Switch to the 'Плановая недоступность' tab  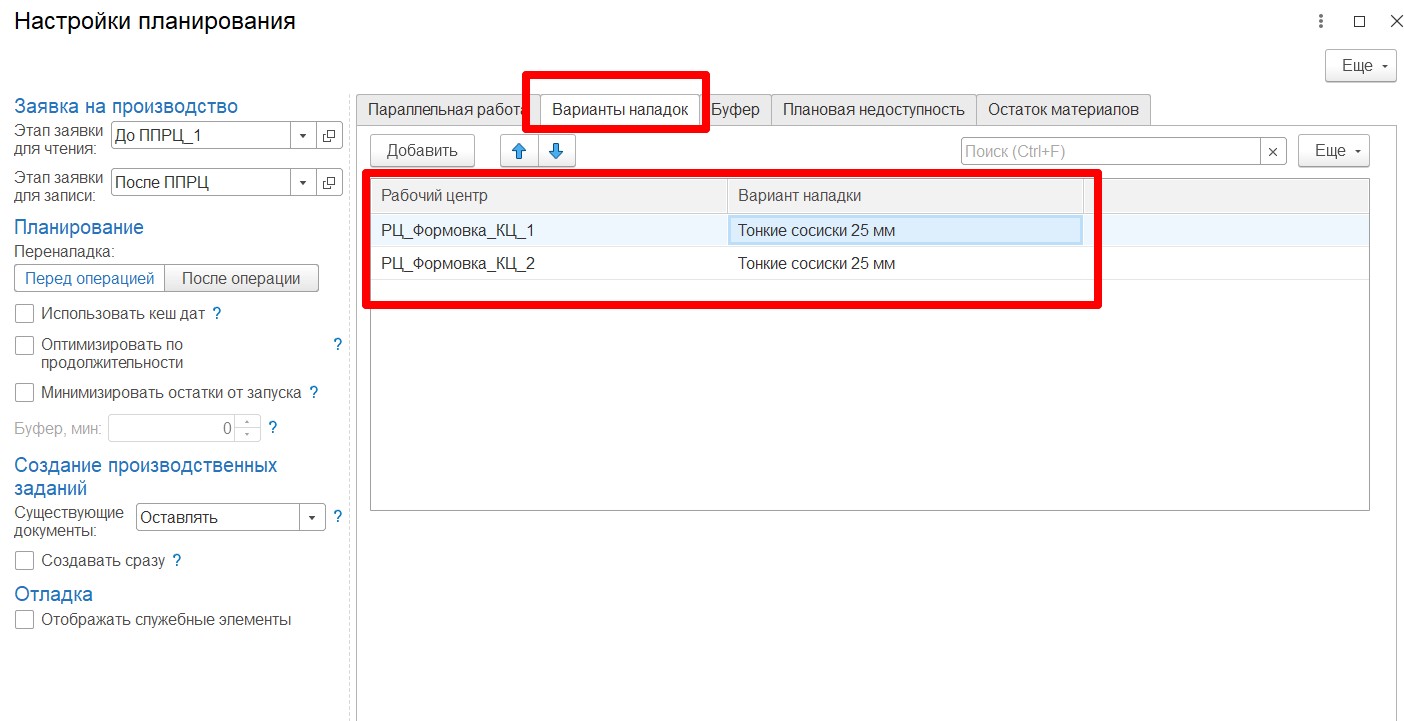coord(873,110)
